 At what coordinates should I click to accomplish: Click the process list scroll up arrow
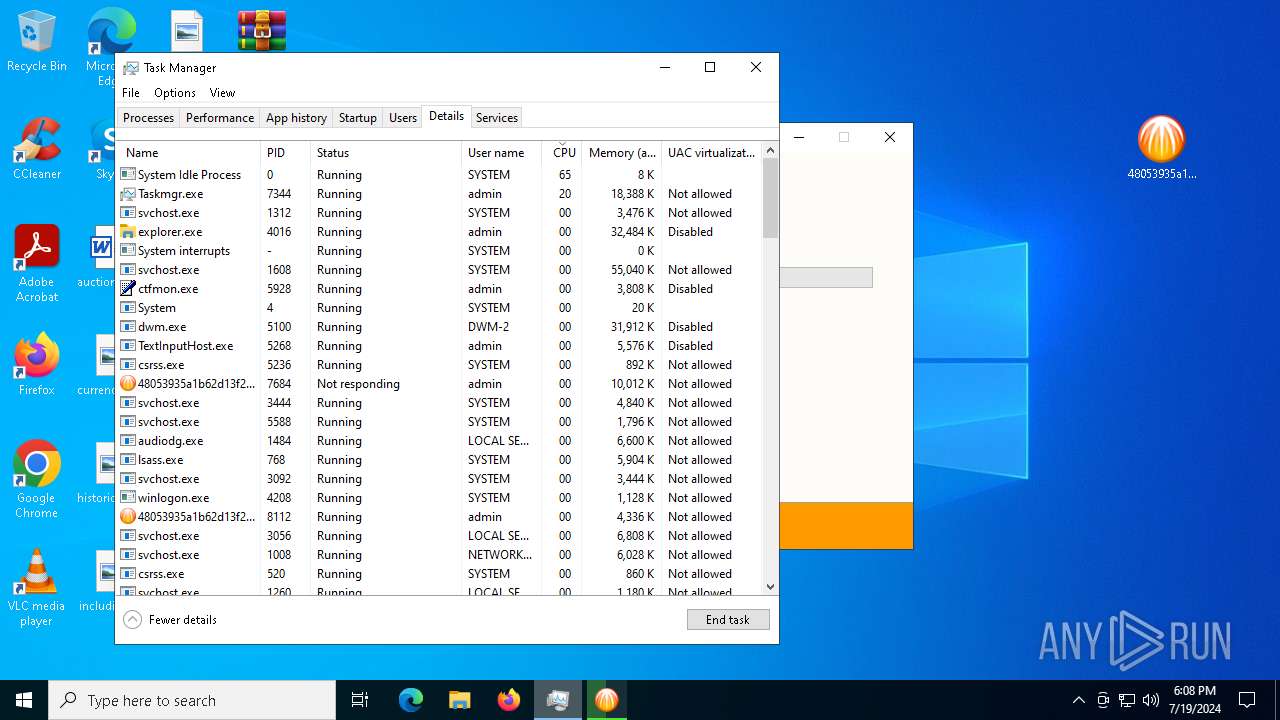(770, 151)
